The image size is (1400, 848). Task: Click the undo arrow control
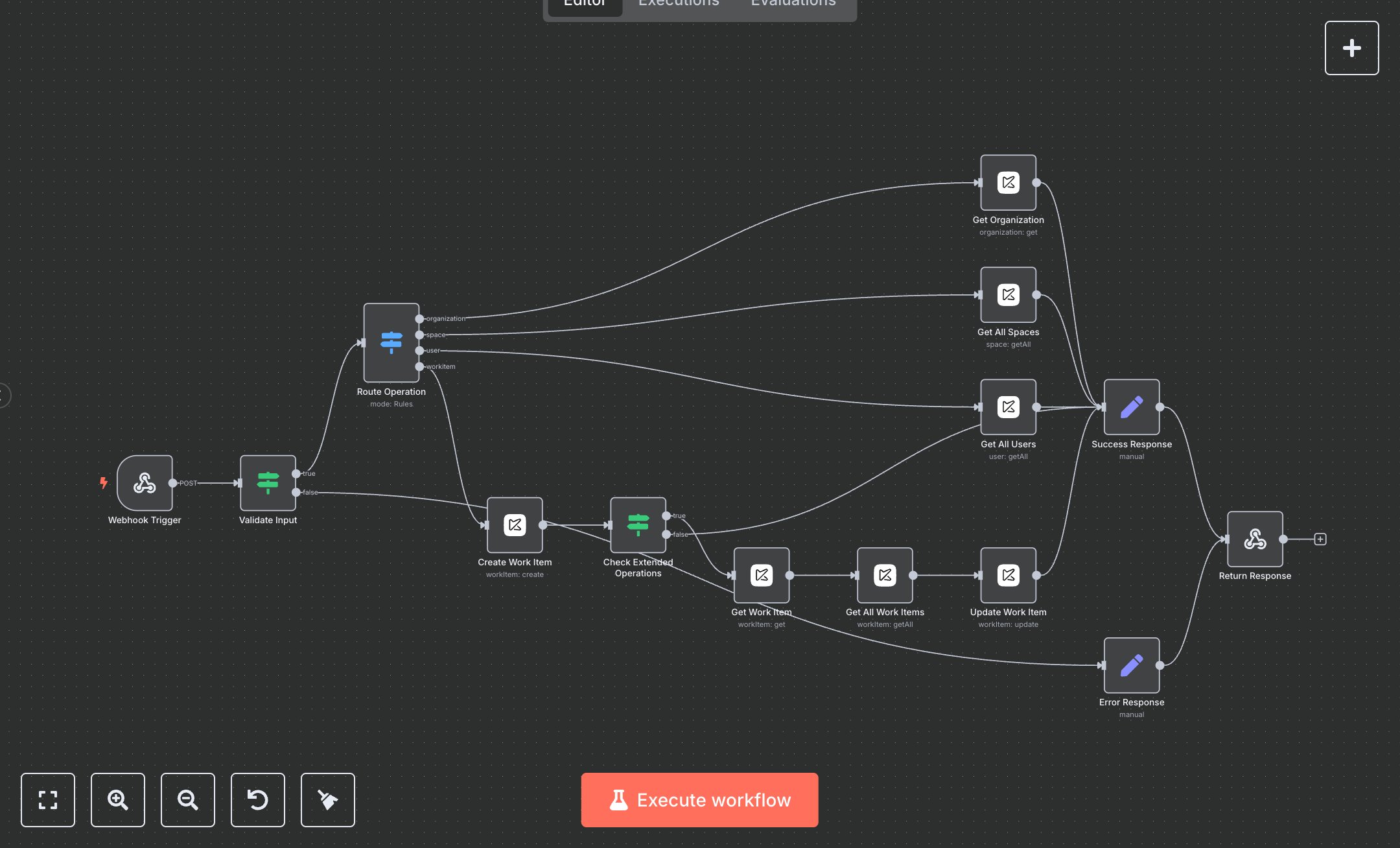click(x=257, y=800)
